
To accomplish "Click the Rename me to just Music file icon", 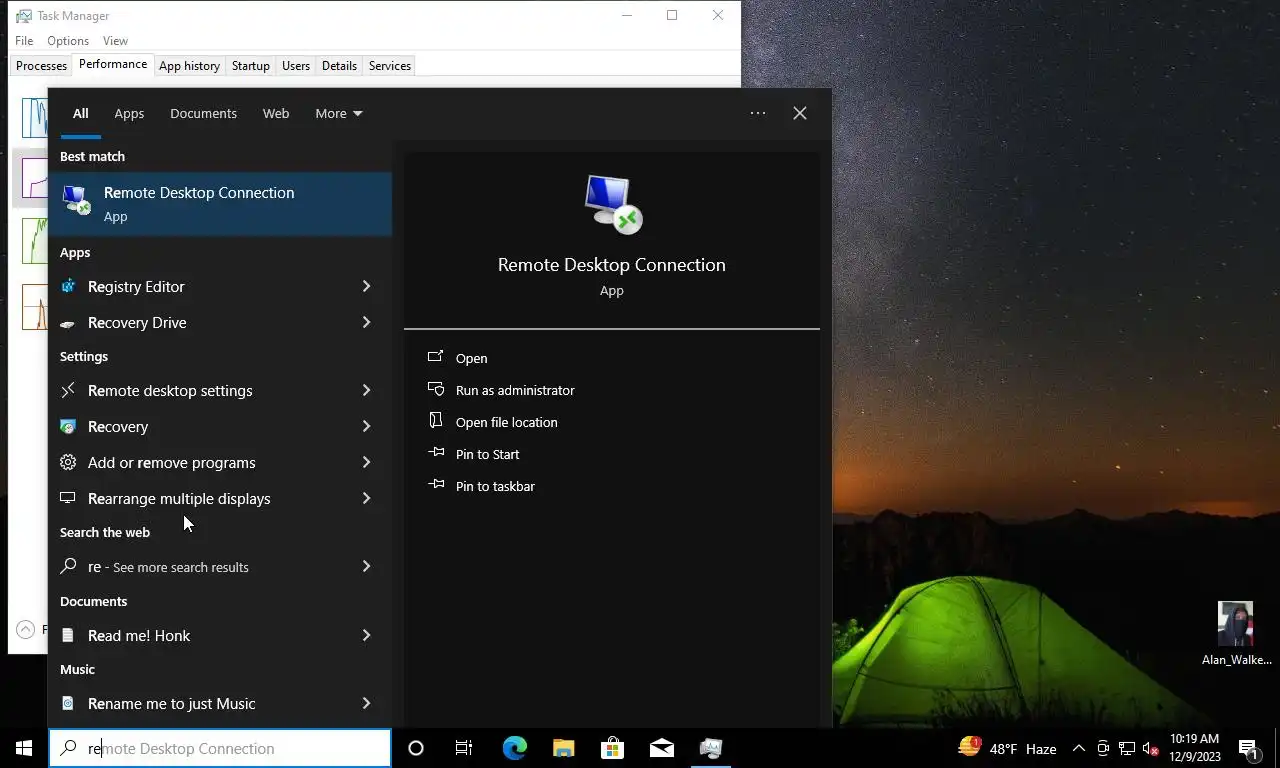I will coord(68,703).
